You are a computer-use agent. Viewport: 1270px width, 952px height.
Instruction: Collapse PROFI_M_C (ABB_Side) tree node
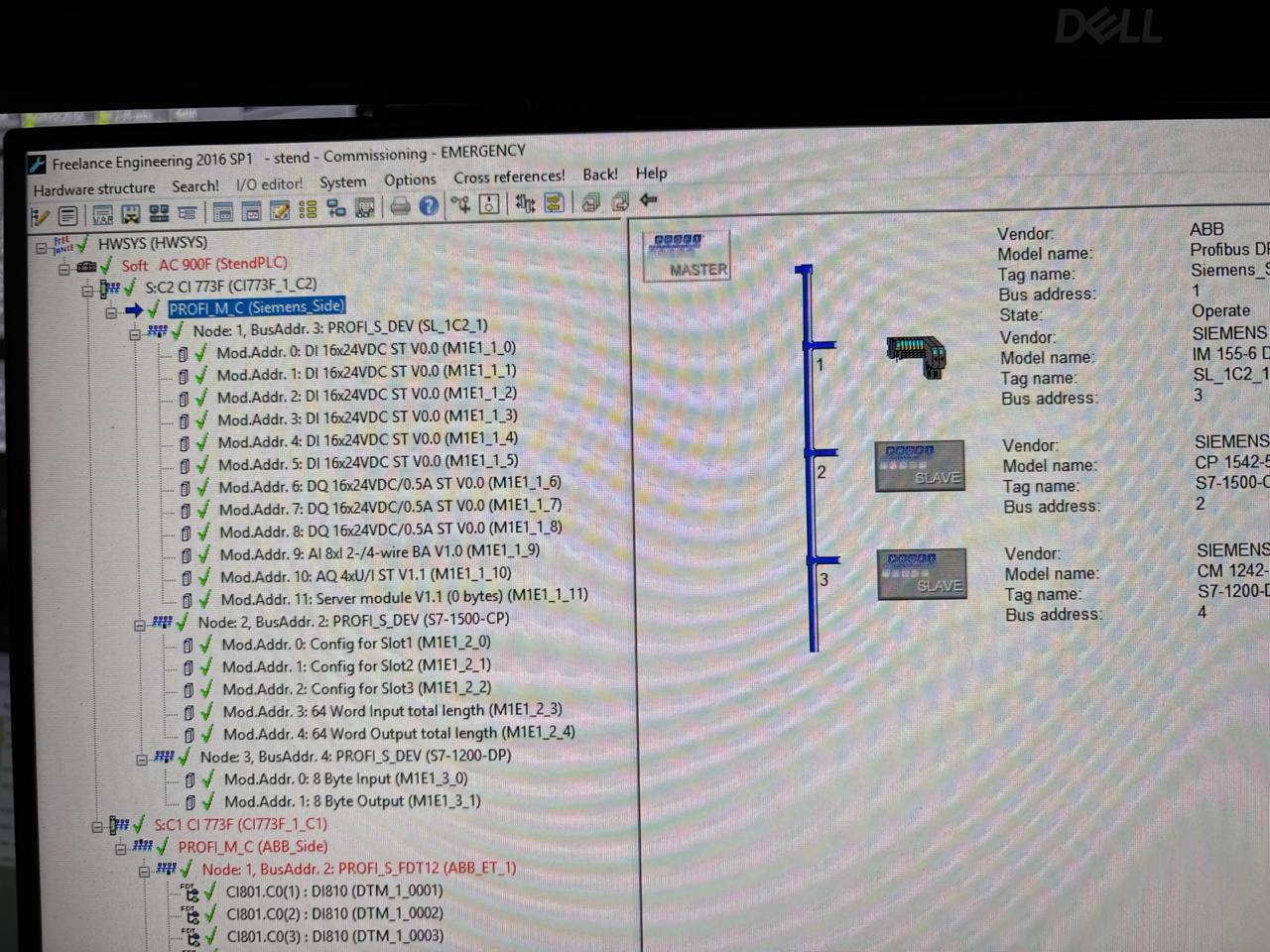point(120,849)
